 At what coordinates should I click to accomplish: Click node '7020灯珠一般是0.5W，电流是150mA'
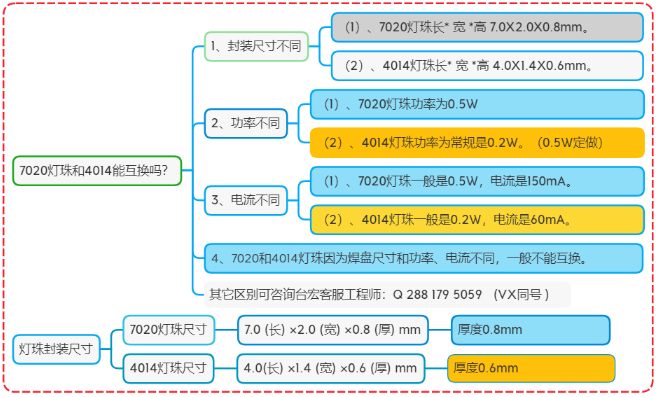click(477, 181)
